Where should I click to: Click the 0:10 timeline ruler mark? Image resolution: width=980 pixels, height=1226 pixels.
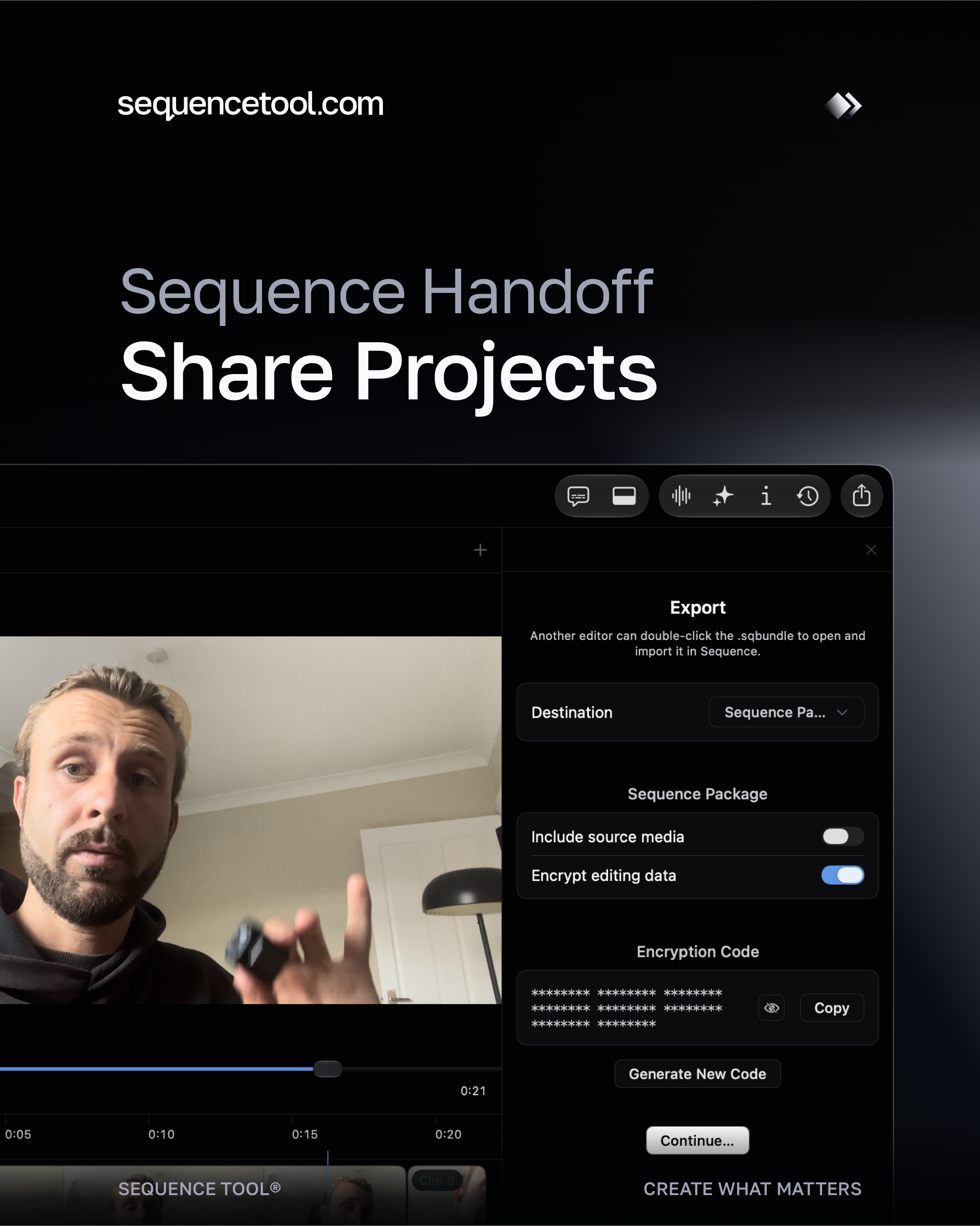tap(162, 1134)
